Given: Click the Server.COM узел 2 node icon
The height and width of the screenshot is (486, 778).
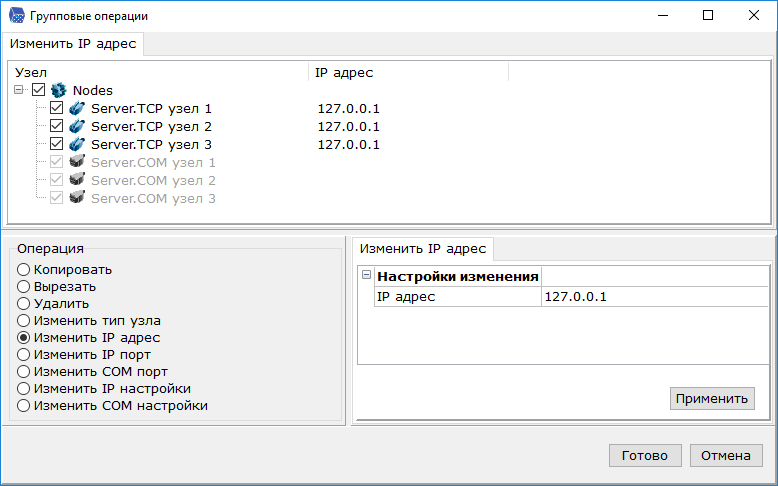Looking at the screenshot, I should point(77,181).
